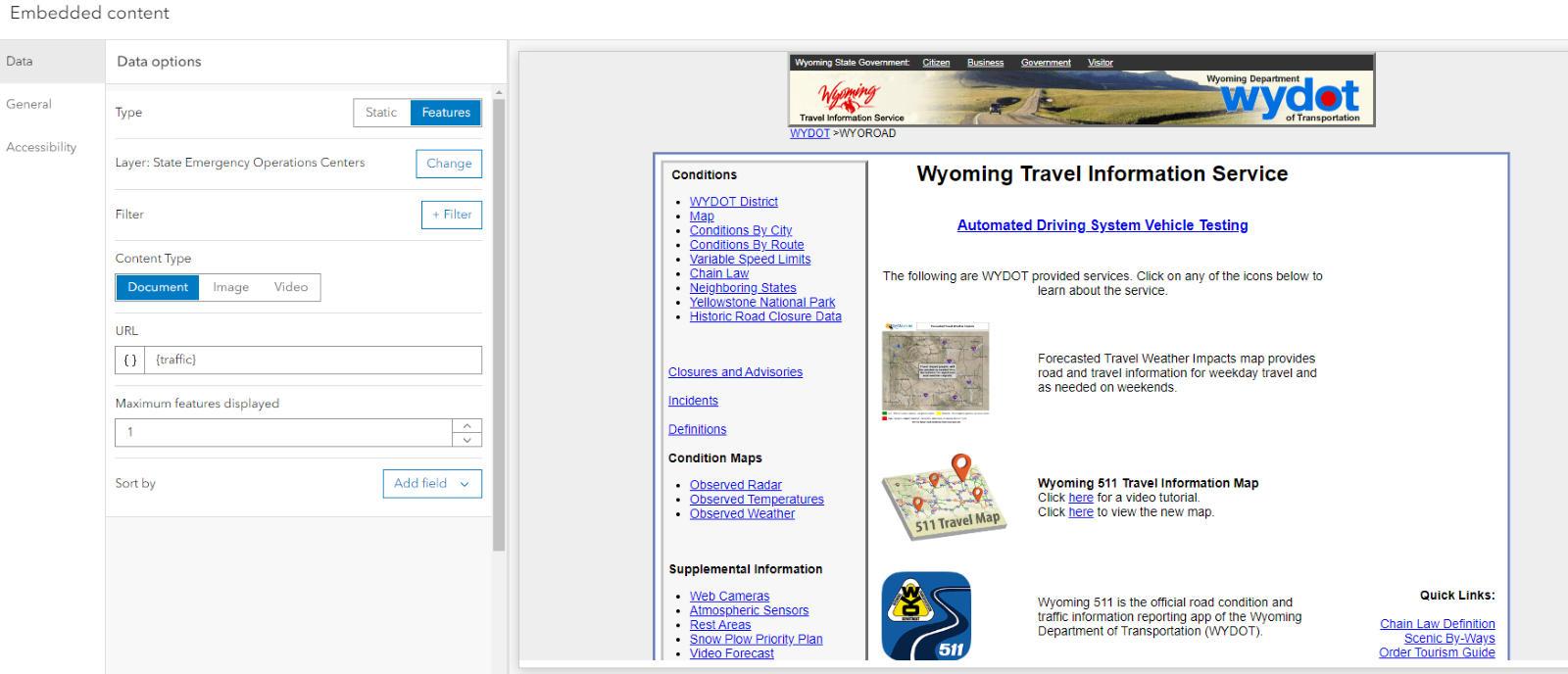Click 'Wyoming Travel Information Service' page heading
Screen dimensions: 1568x674
coord(1102,174)
